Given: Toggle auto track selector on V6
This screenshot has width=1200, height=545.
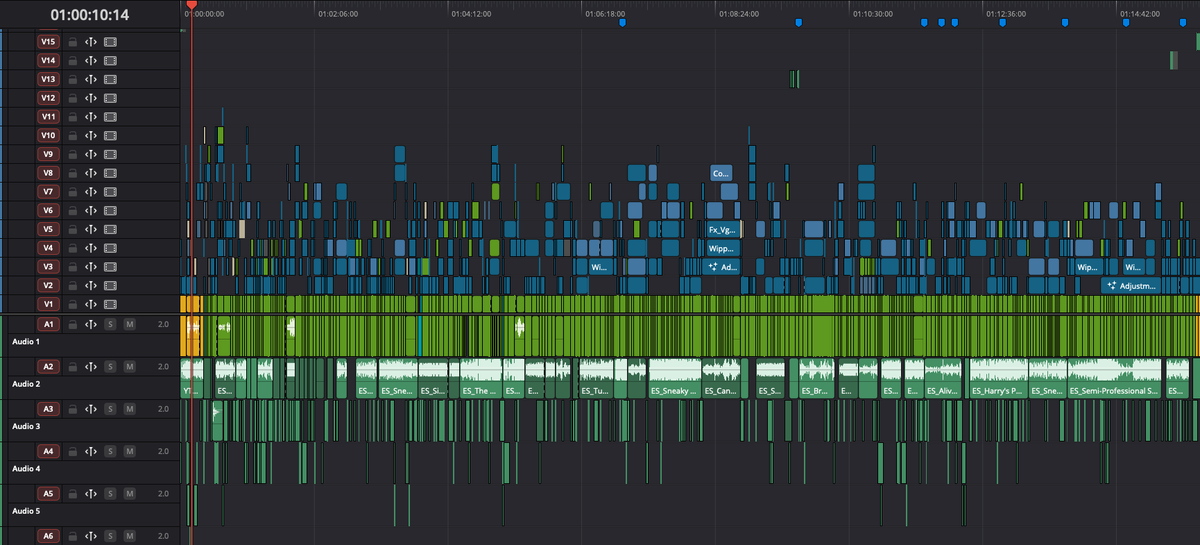Looking at the screenshot, I should pos(91,210).
